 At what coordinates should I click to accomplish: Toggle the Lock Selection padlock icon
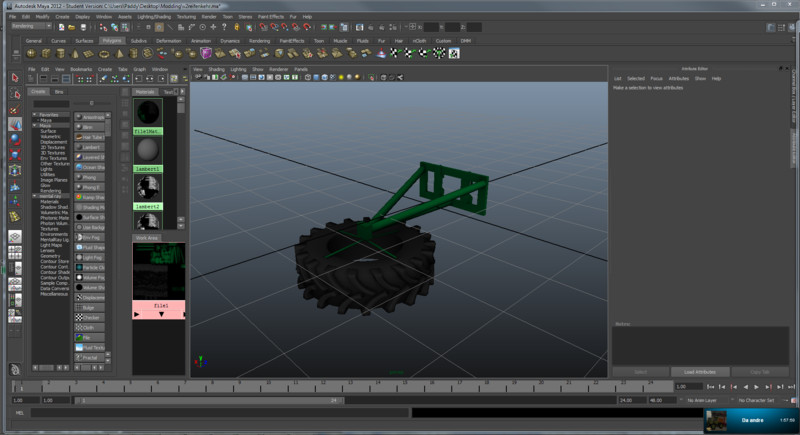[x=237, y=27]
